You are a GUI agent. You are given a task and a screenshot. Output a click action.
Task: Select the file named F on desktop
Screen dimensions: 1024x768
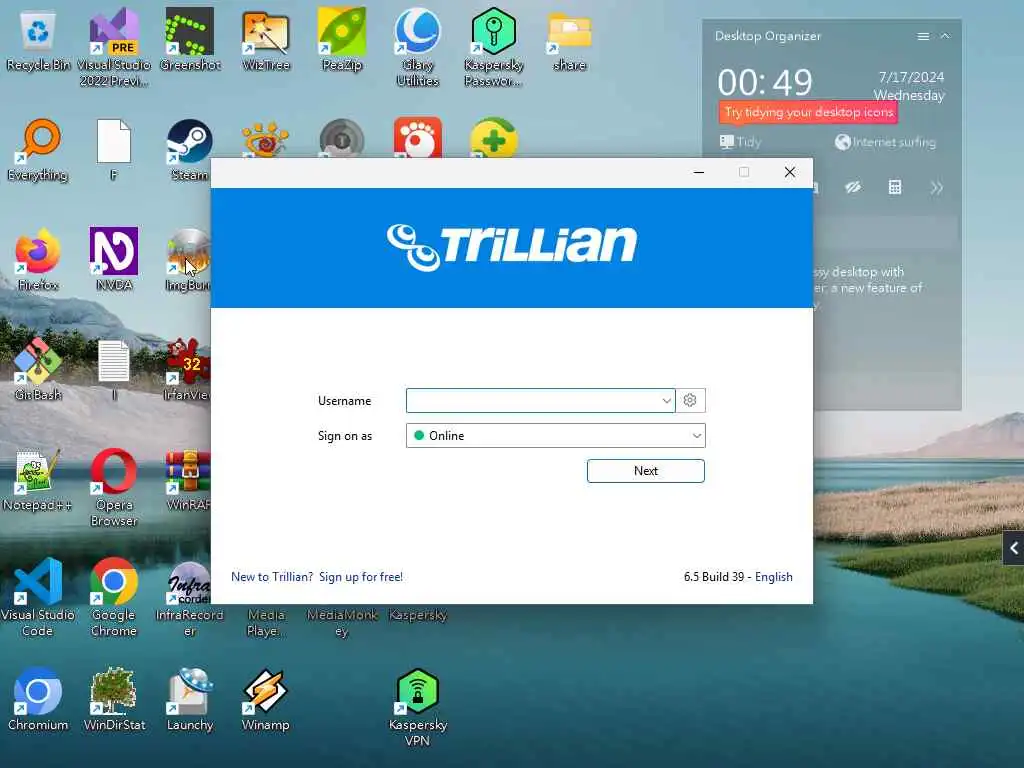coord(114,150)
